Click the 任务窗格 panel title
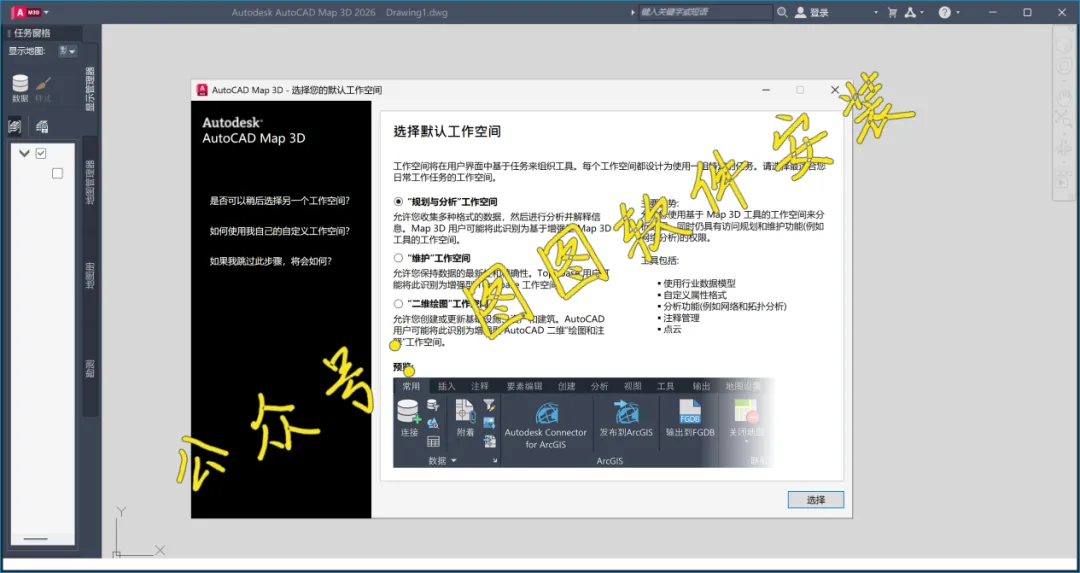The image size is (1080, 573). (x=32, y=33)
